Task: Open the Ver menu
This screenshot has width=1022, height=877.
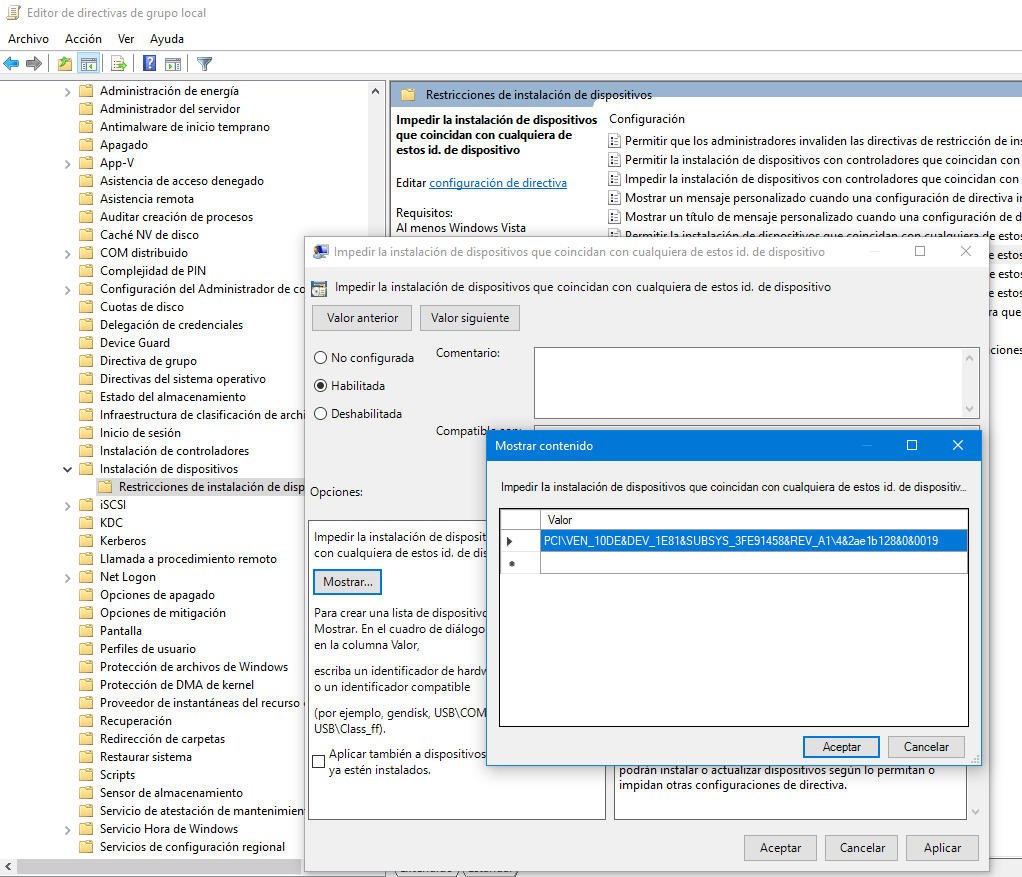Action: coord(126,38)
